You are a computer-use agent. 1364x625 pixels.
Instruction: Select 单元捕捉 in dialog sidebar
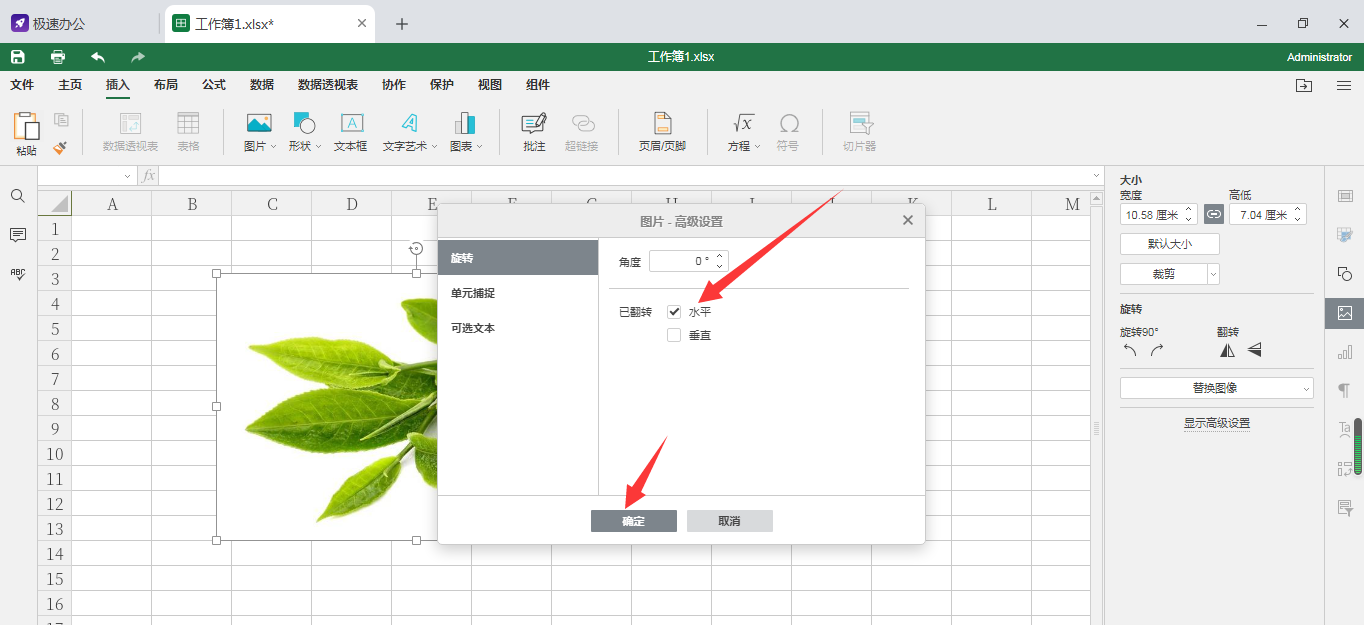(518, 293)
